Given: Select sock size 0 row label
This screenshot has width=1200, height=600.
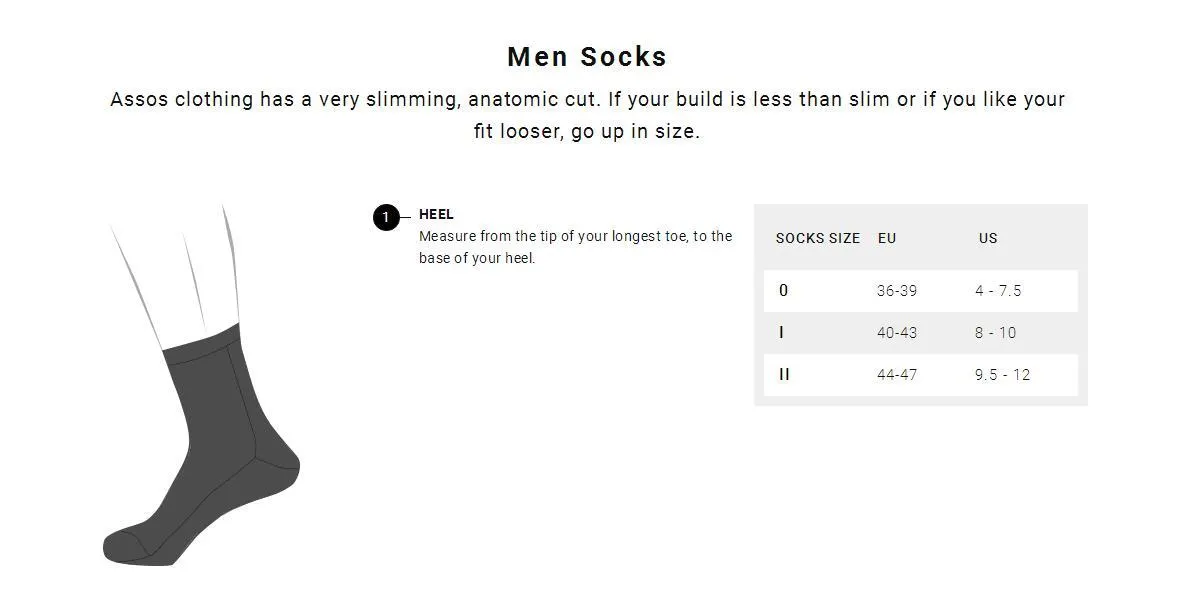Looking at the screenshot, I should tap(783, 291).
